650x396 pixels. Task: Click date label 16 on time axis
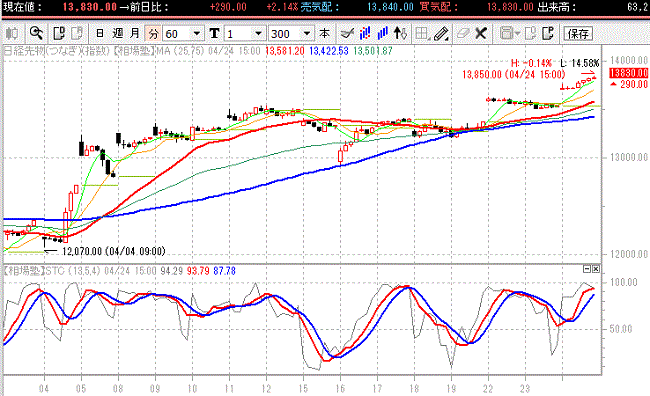click(x=340, y=389)
